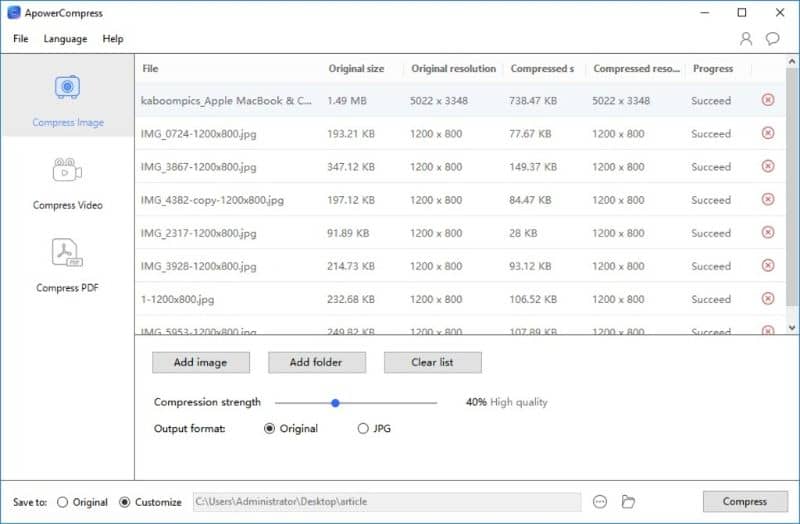Click the scrollbar down arrow
Image resolution: width=800 pixels, height=524 pixels.
pos(792,328)
